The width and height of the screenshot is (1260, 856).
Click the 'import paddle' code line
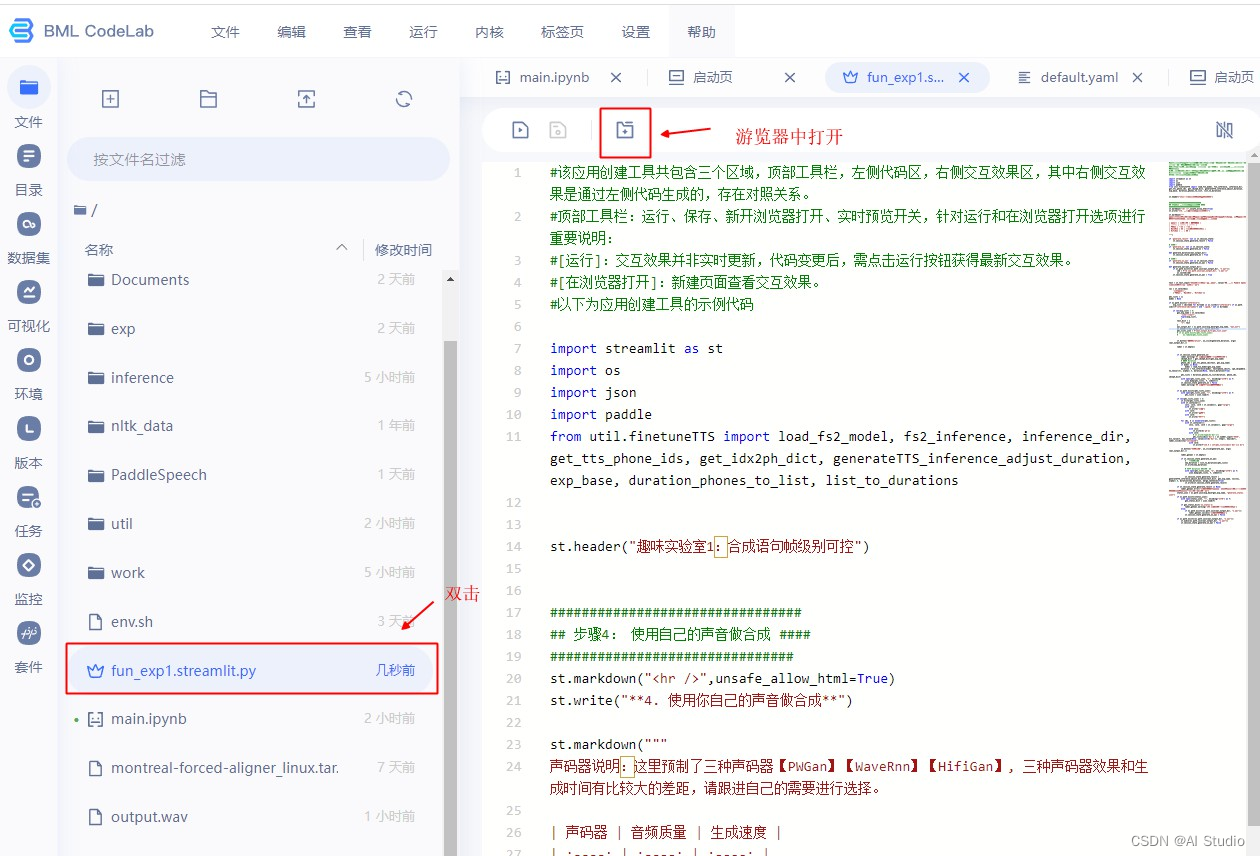click(x=601, y=415)
